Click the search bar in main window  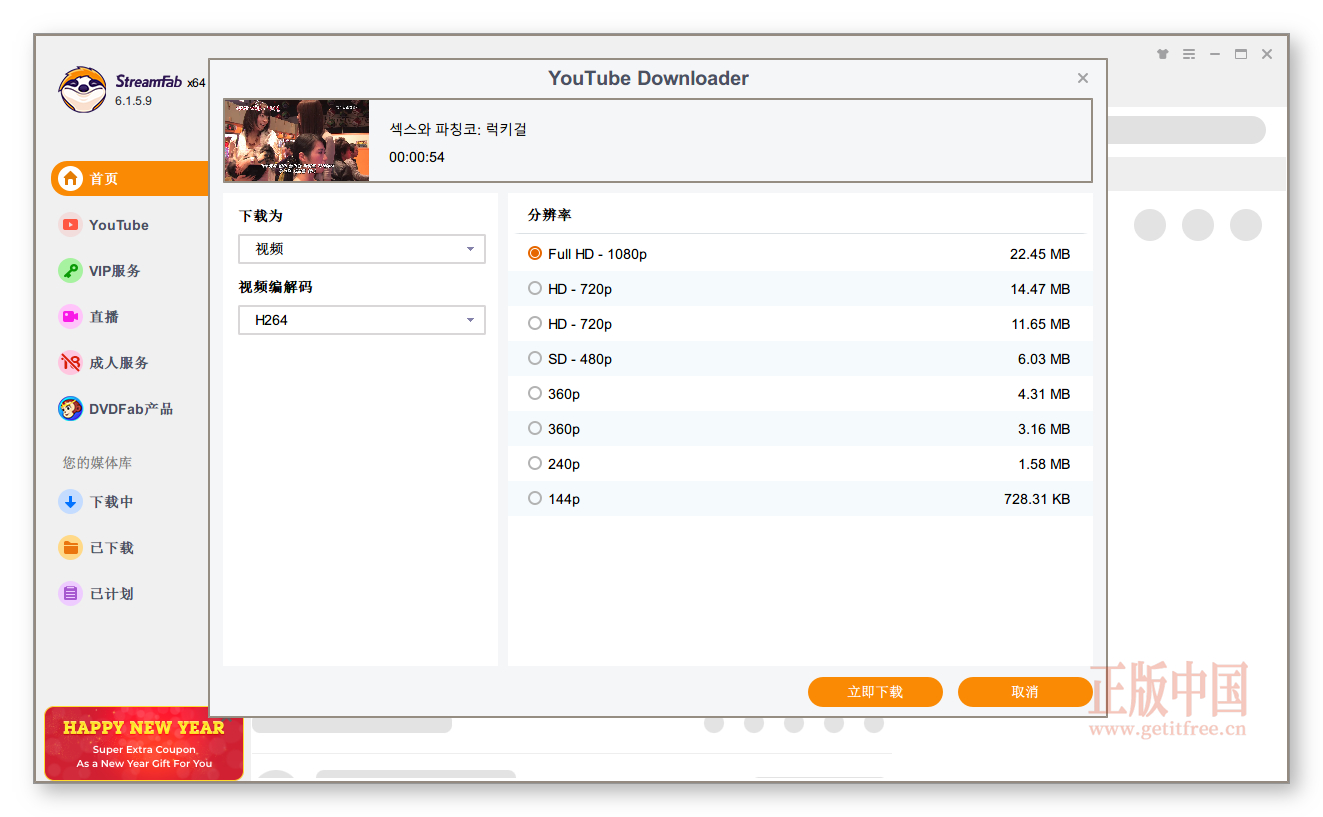tap(1185, 130)
